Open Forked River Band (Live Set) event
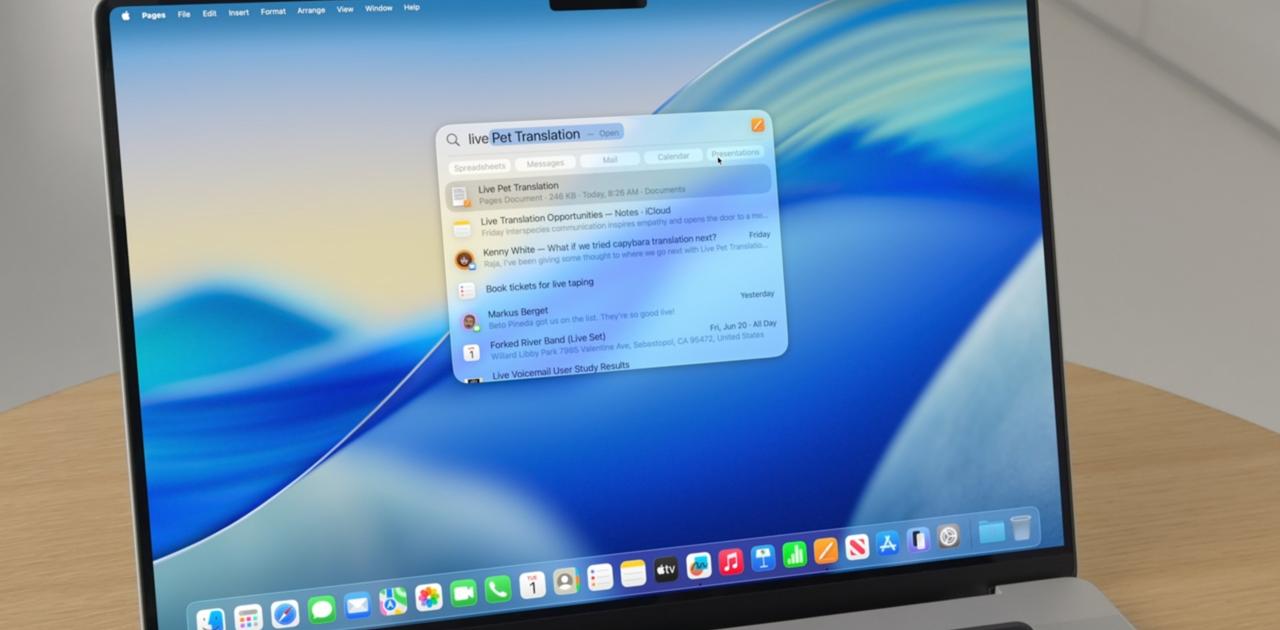This screenshot has height=630, width=1280. [x=620, y=340]
